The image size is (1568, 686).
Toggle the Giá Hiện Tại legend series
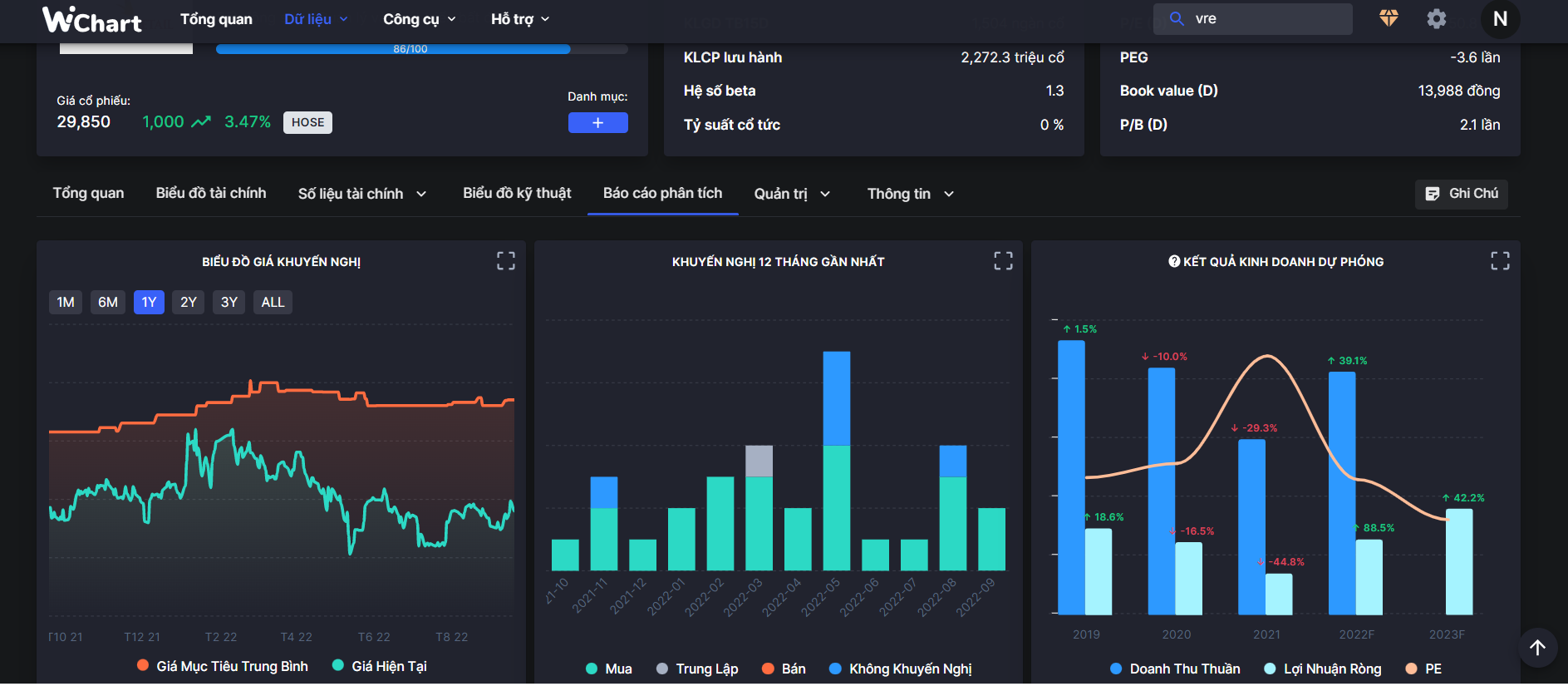tap(380, 666)
